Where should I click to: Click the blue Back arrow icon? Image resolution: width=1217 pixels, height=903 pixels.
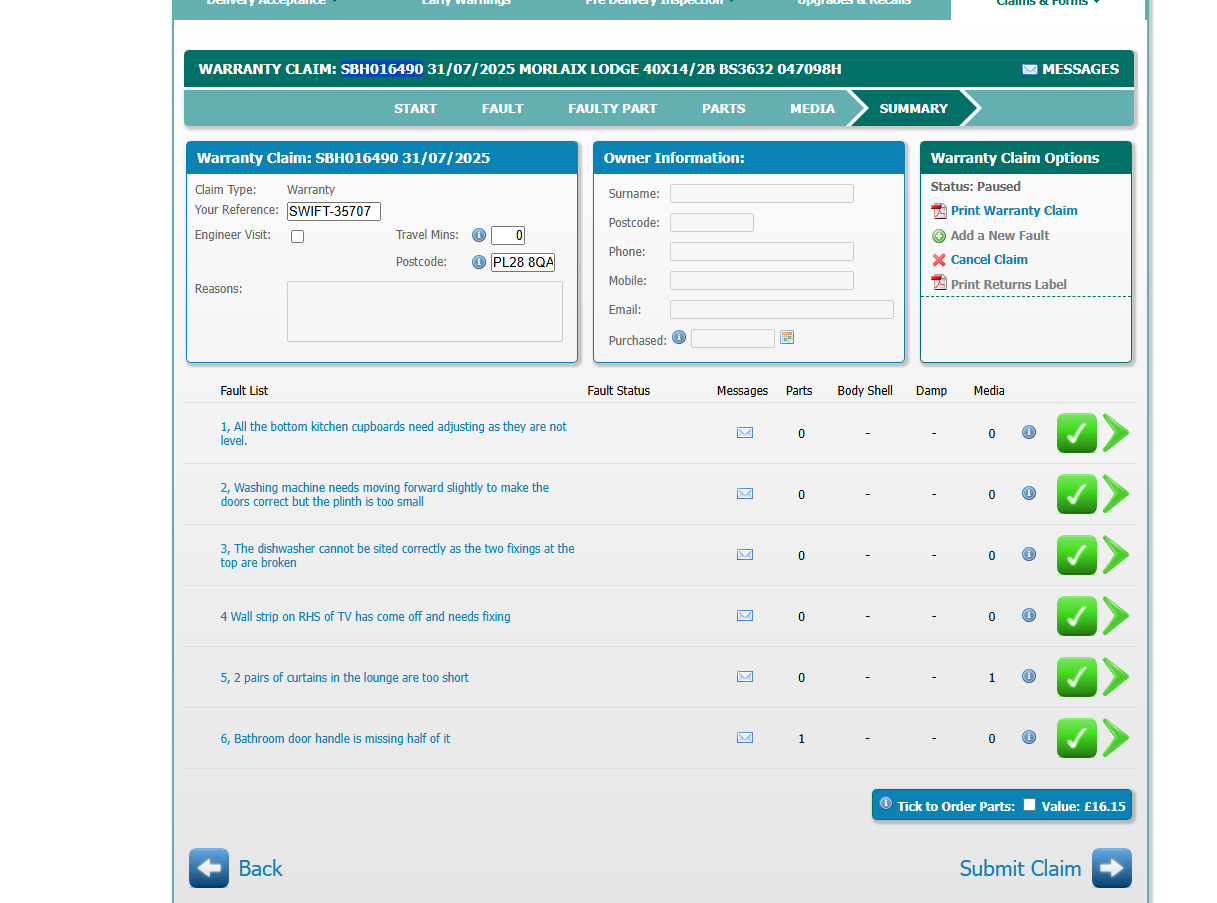click(x=209, y=868)
